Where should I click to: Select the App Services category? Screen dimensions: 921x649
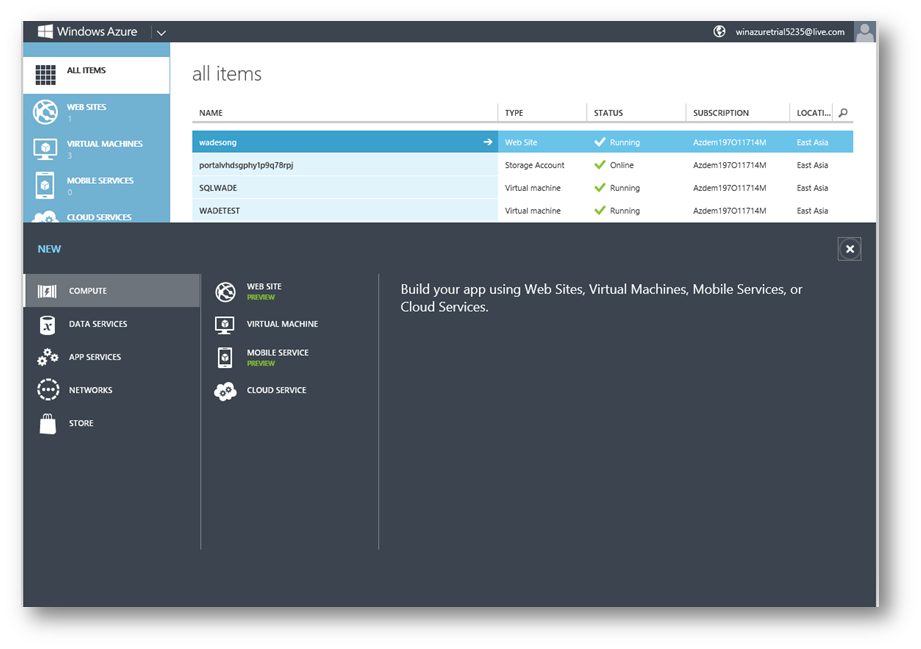pos(112,357)
